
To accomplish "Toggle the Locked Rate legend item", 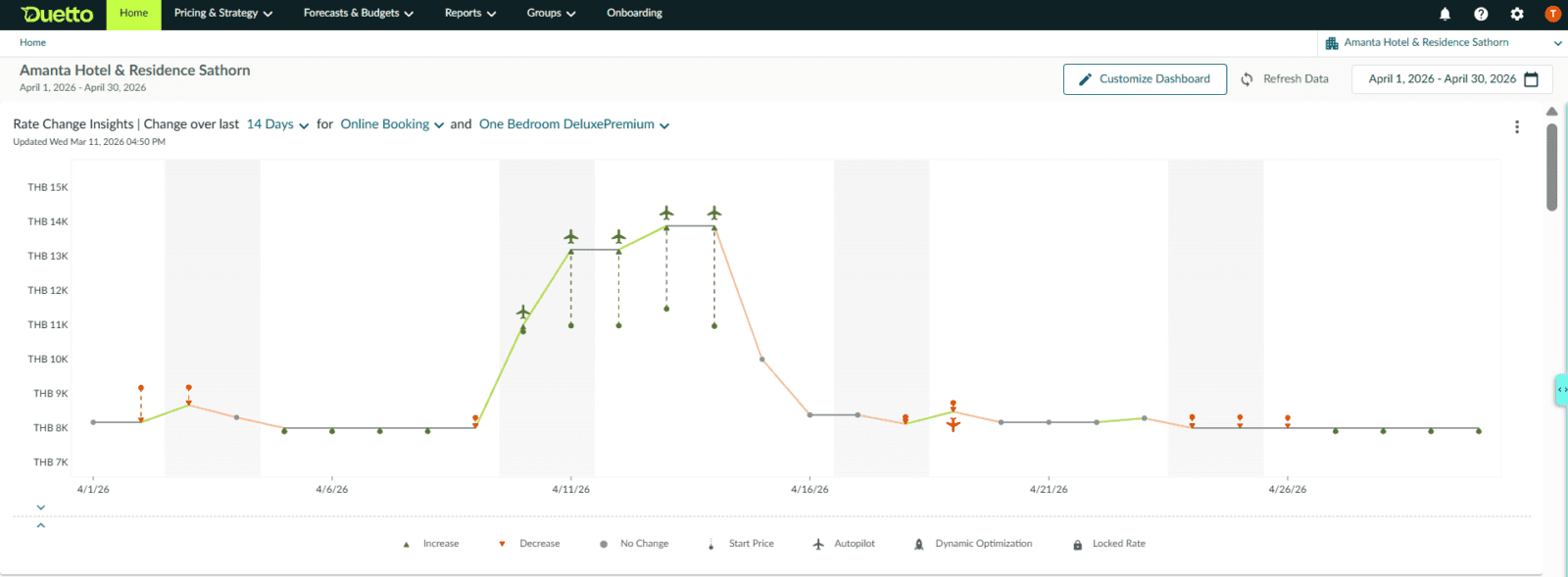I will [x=1108, y=544].
